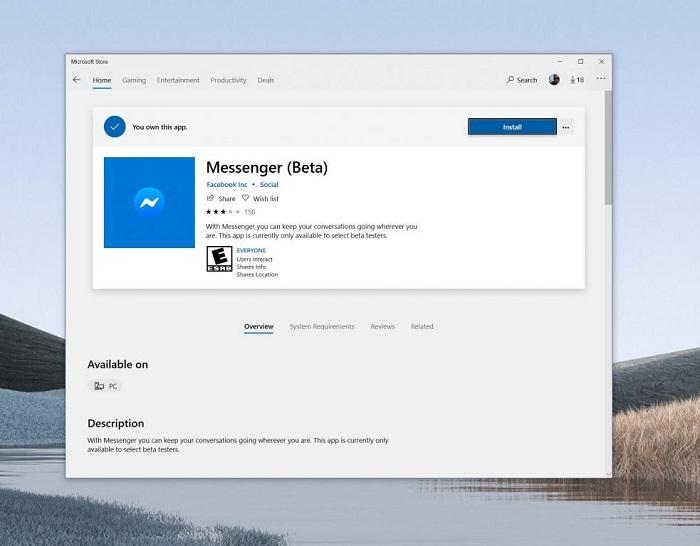This screenshot has height=546, width=700.
Task: Open the Facebook Inc publisher link
Action: pyautogui.click(x=227, y=185)
